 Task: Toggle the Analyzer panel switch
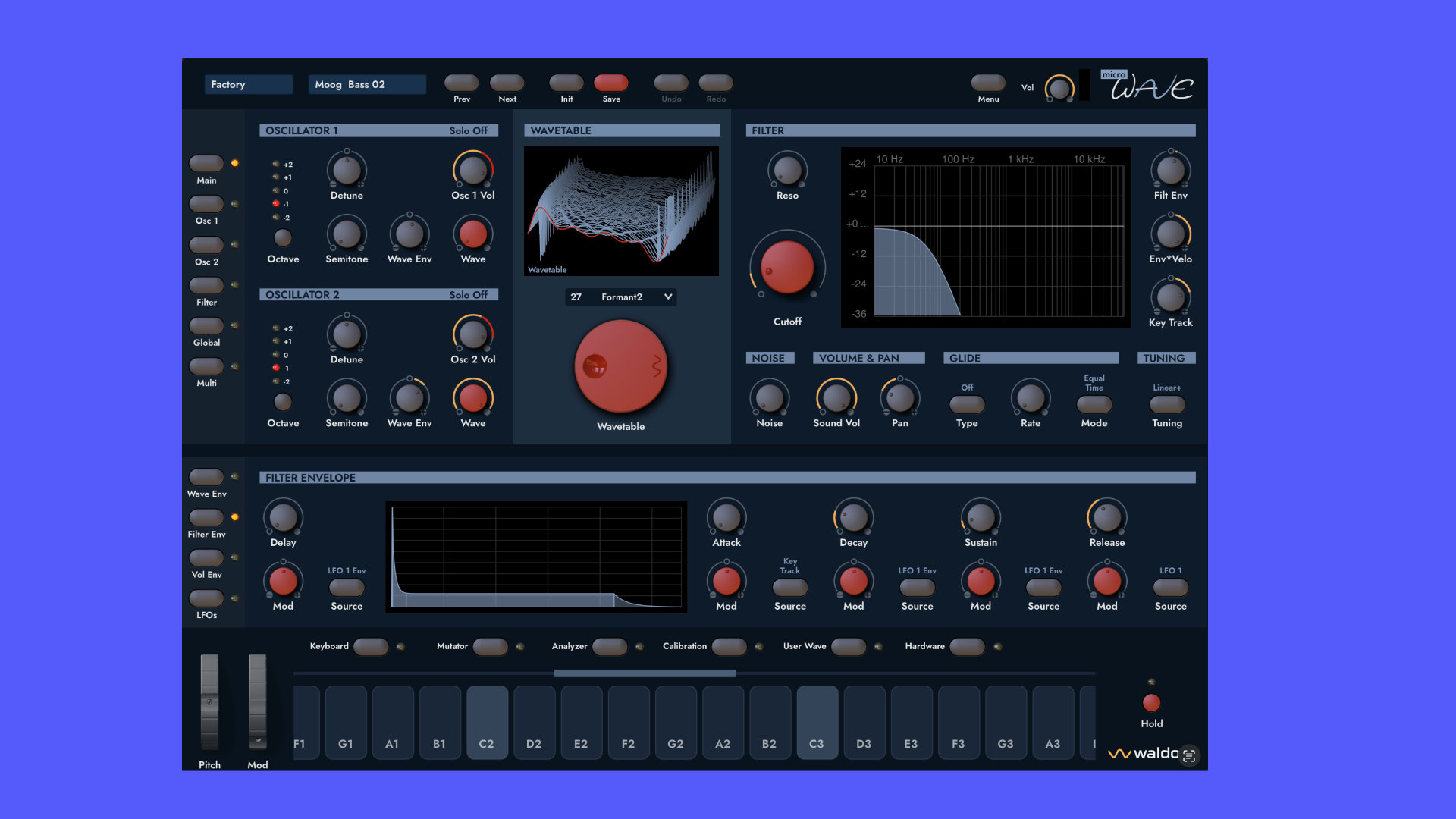point(610,646)
